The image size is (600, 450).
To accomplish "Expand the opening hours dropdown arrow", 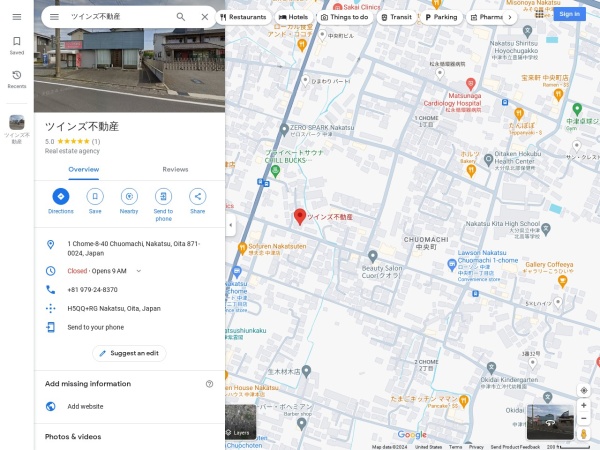I will click(139, 271).
